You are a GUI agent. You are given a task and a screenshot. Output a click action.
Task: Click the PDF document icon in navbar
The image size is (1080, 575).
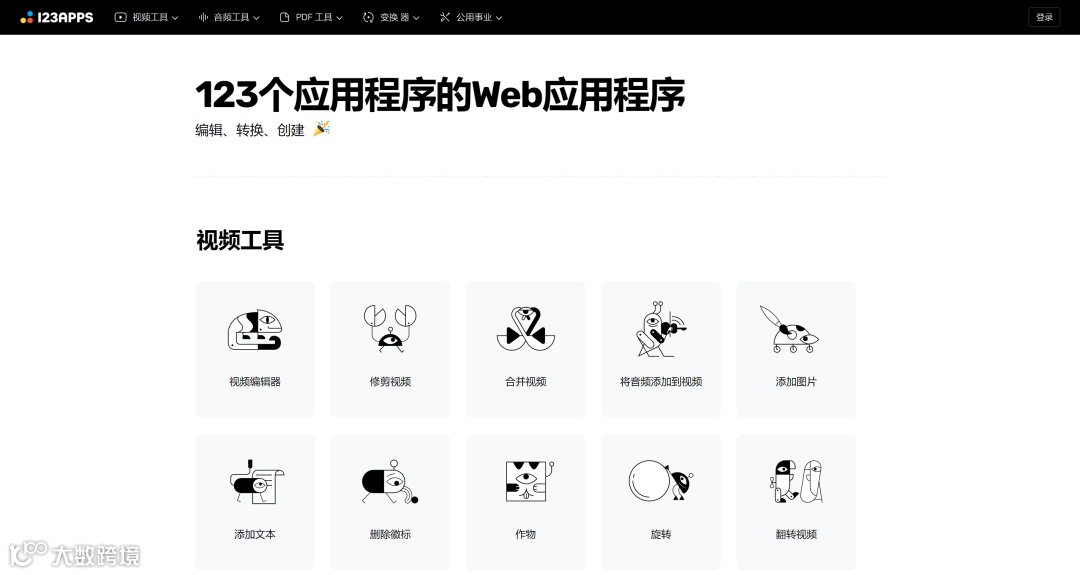click(284, 17)
